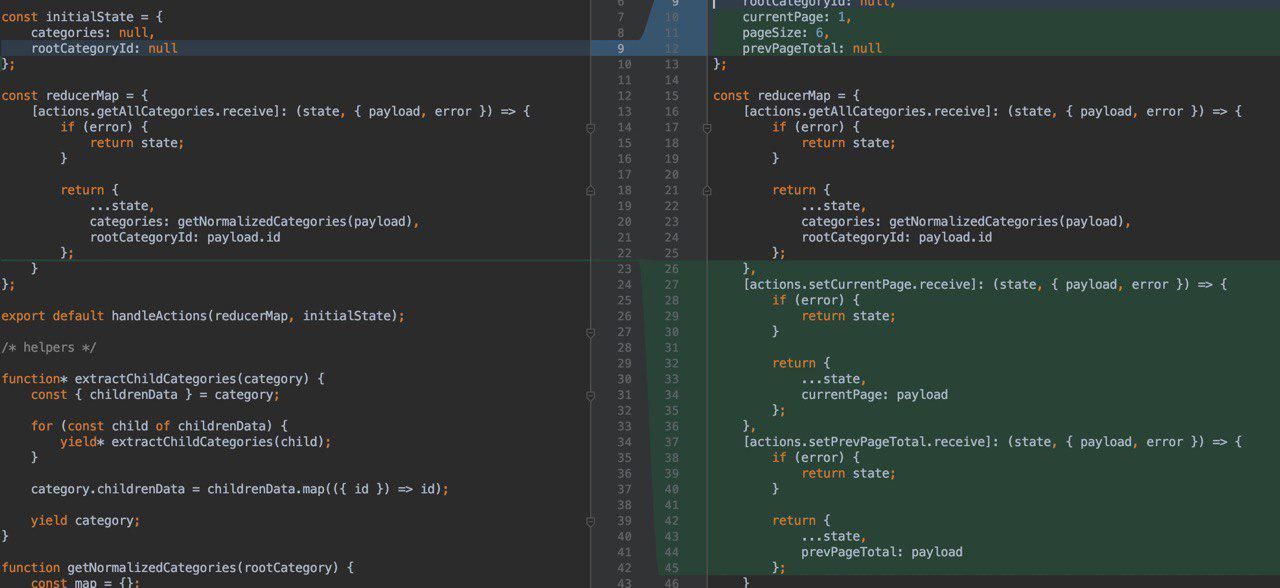Click 'pageSize: 6' line in right pane
The height and width of the screenshot is (588, 1280).
pos(785,33)
